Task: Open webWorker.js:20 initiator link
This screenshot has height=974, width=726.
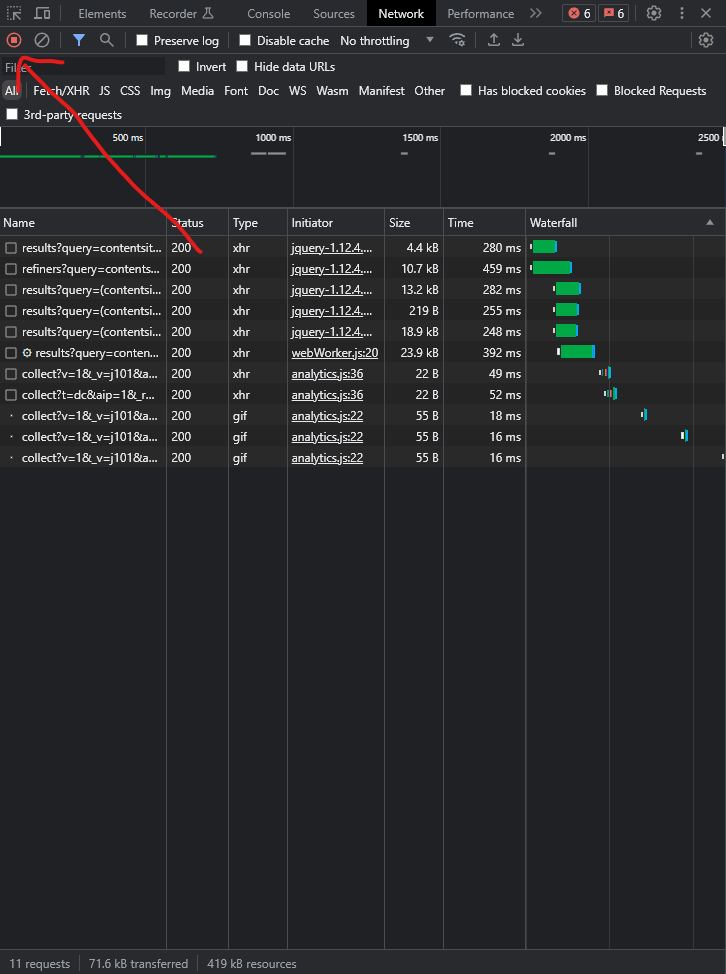Action: (x=335, y=353)
